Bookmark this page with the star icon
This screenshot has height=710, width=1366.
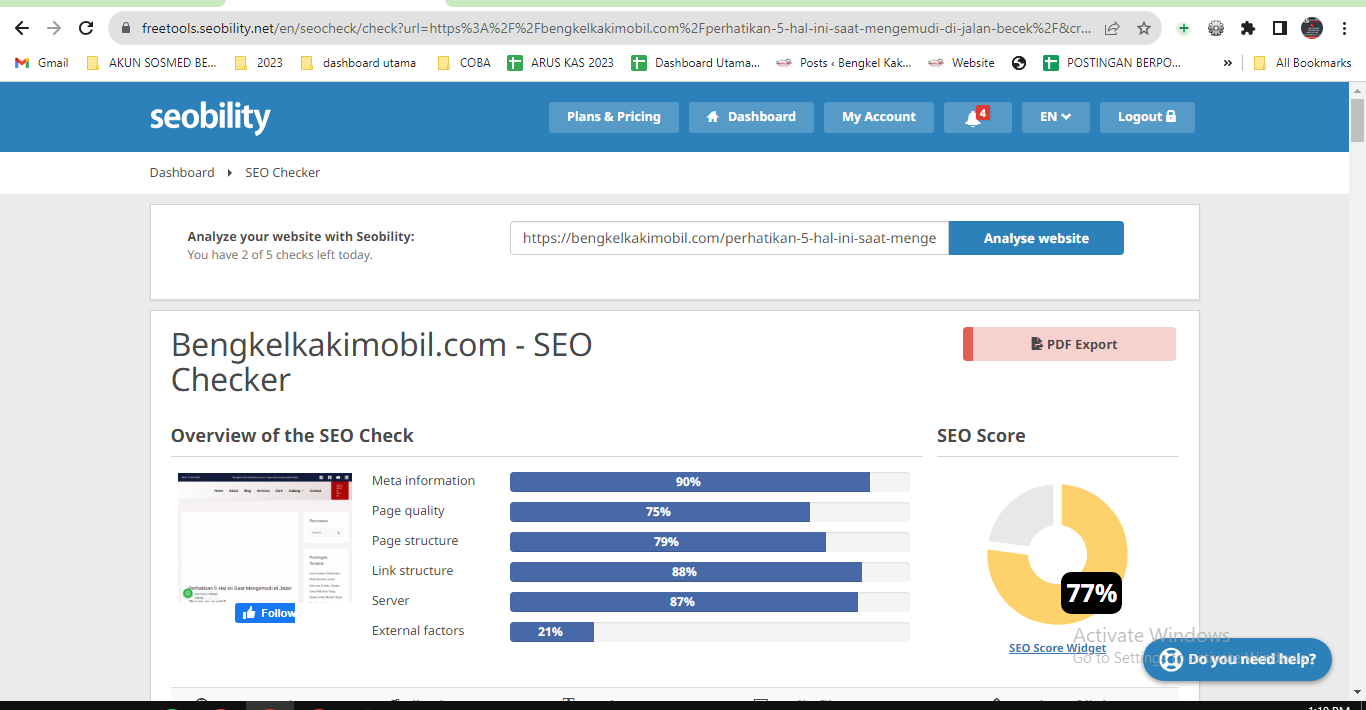pos(1144,28)
